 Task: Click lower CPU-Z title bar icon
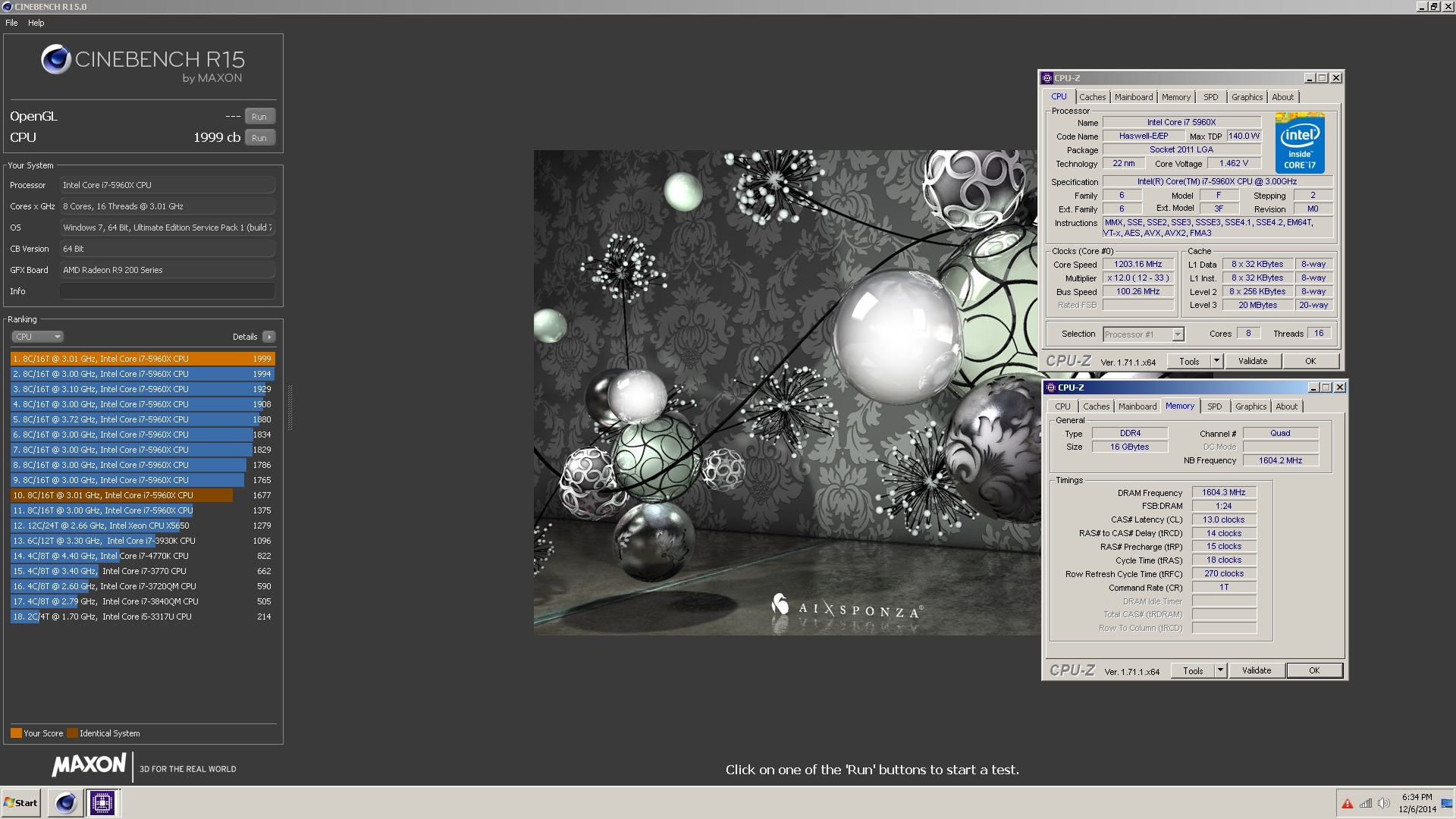(1051, 388)
